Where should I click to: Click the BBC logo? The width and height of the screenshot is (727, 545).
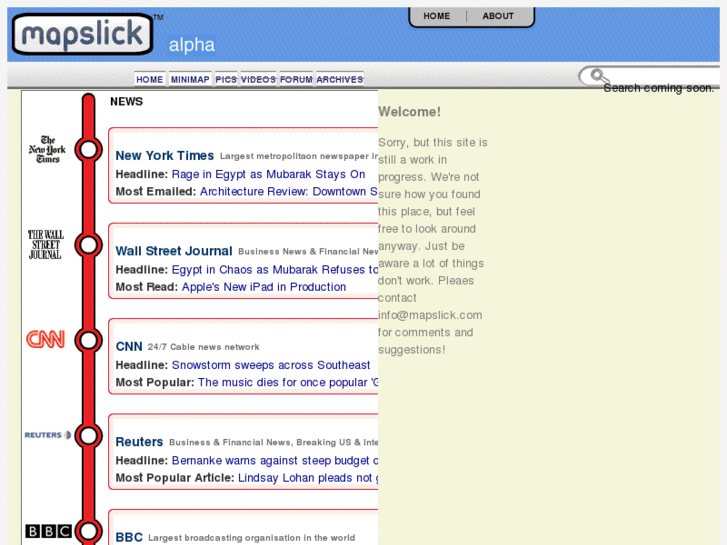pyautogui.click(x=48, y=531)
